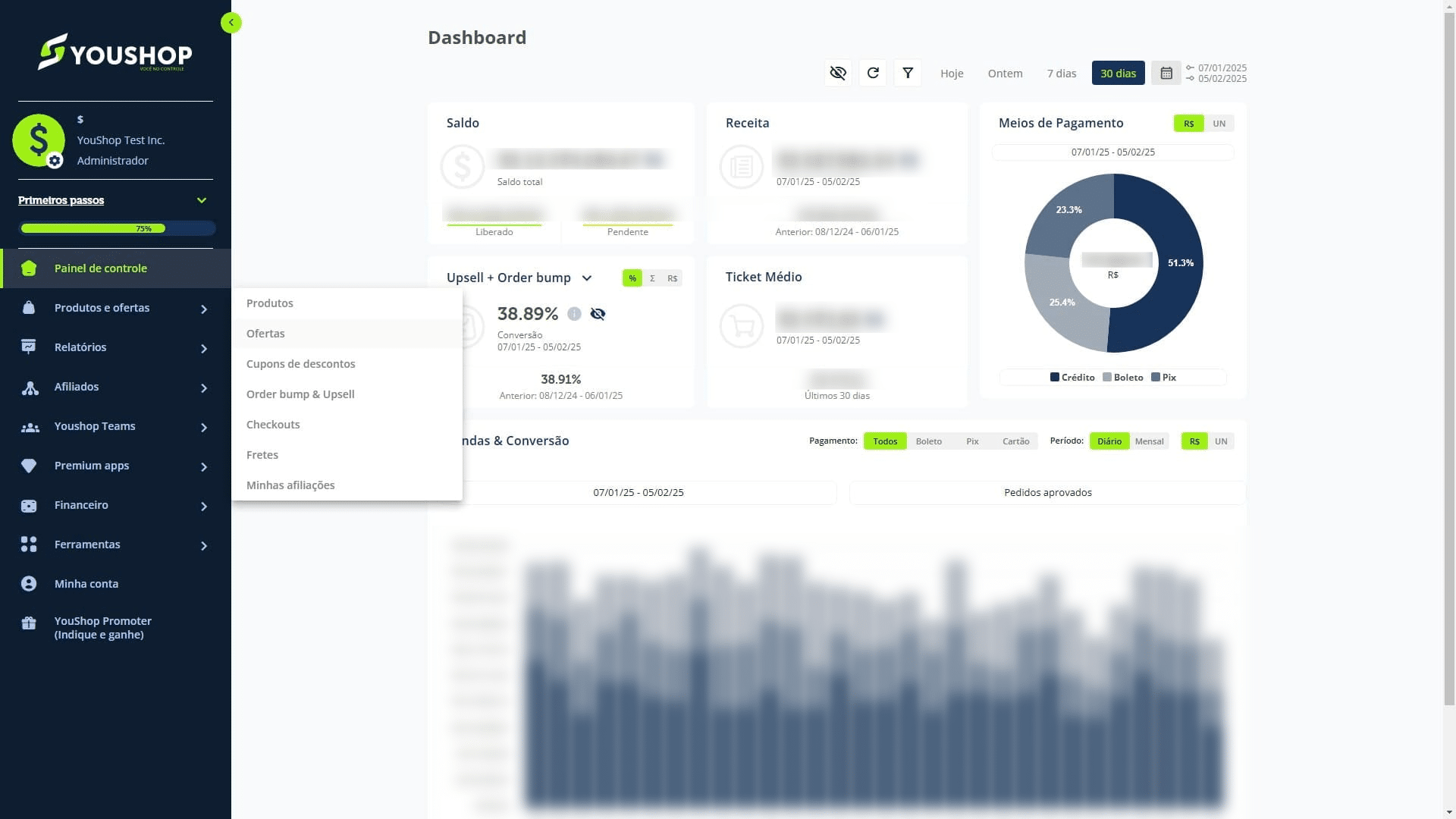Open Fretes in the submenu
1456x819 pixels.
(x=347, y=455)
